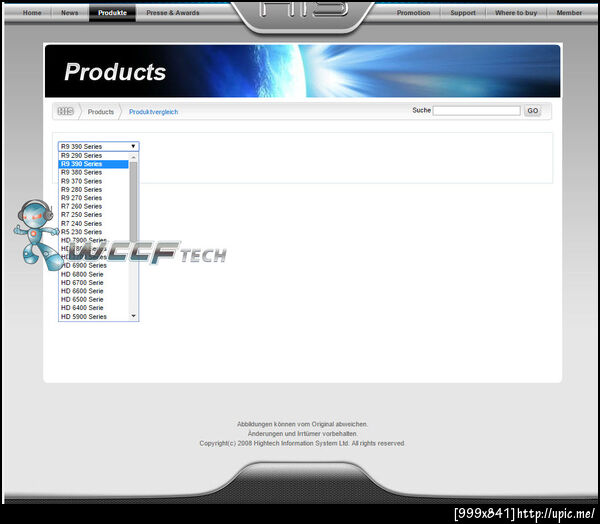Select HD 6600 Serie entry

coord(94,291)
